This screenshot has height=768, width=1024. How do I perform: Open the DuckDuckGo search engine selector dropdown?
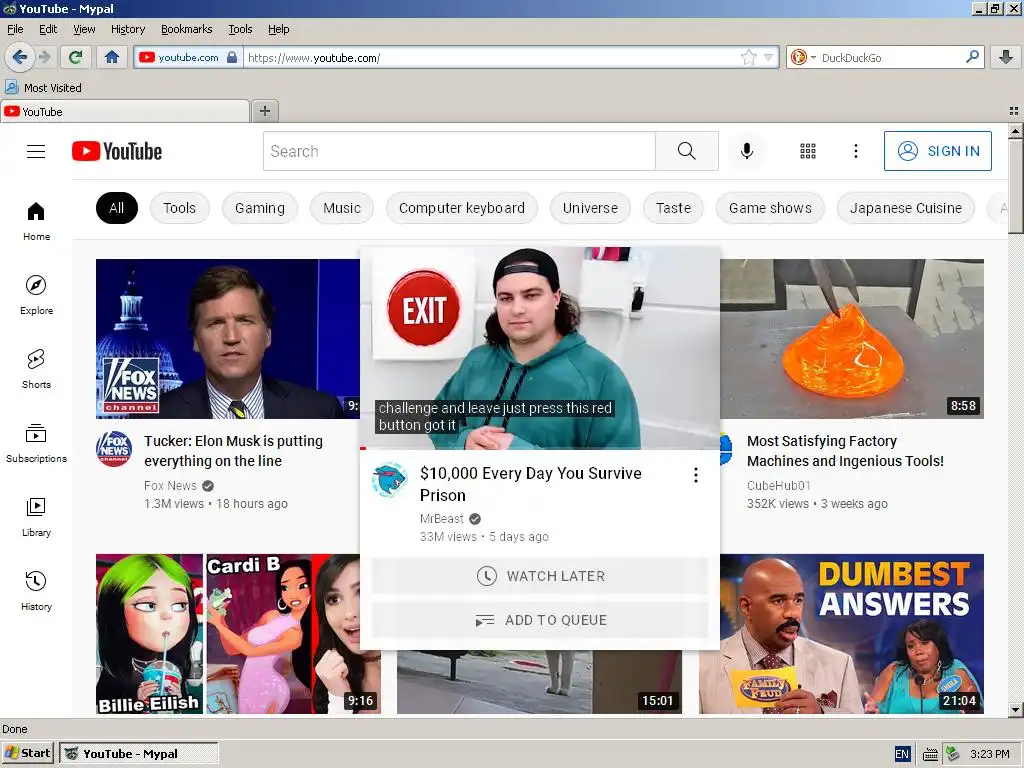[803, 57]
